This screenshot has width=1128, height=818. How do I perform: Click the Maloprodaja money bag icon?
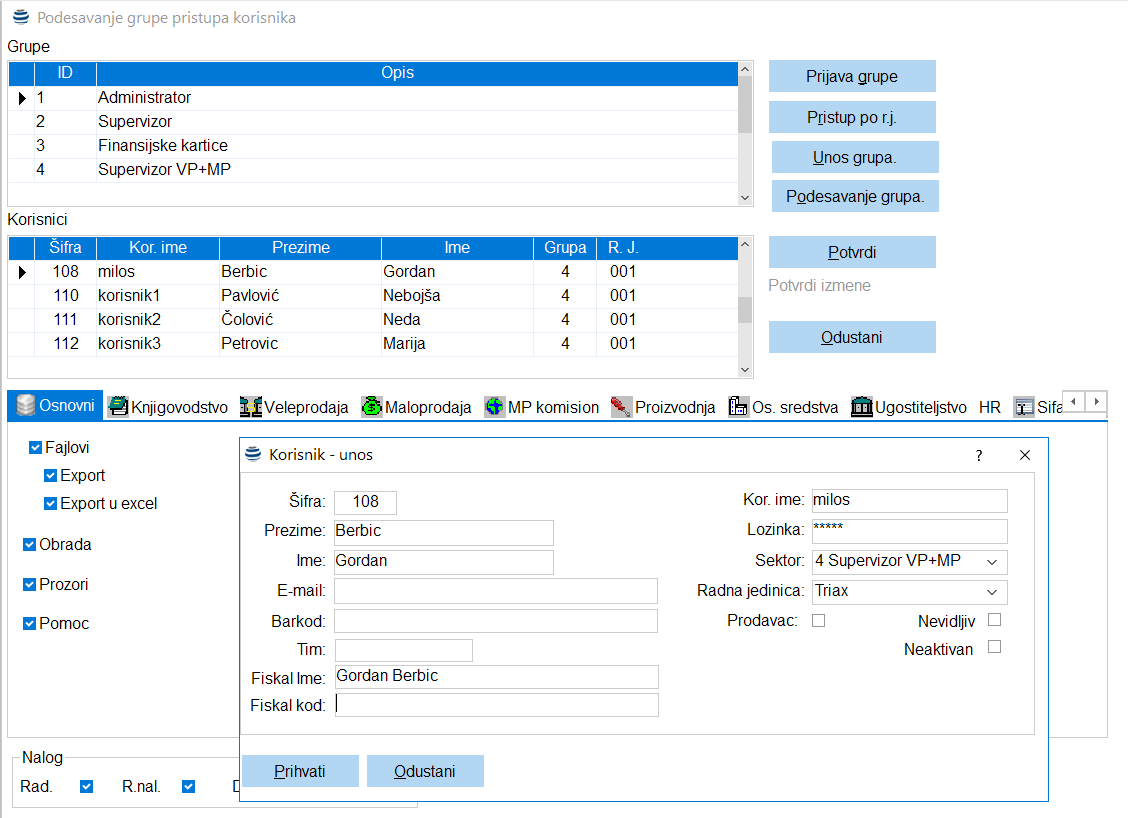tap(372, 407)
